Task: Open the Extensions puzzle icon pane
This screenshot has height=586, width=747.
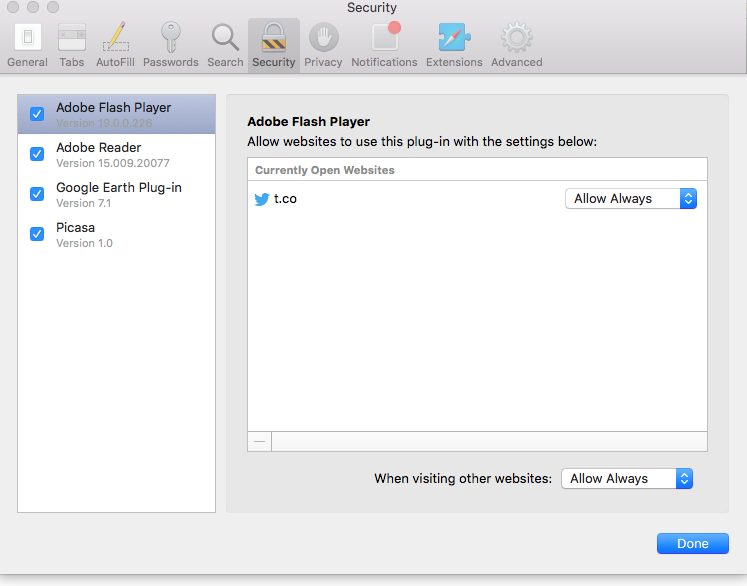Action: 454,45
